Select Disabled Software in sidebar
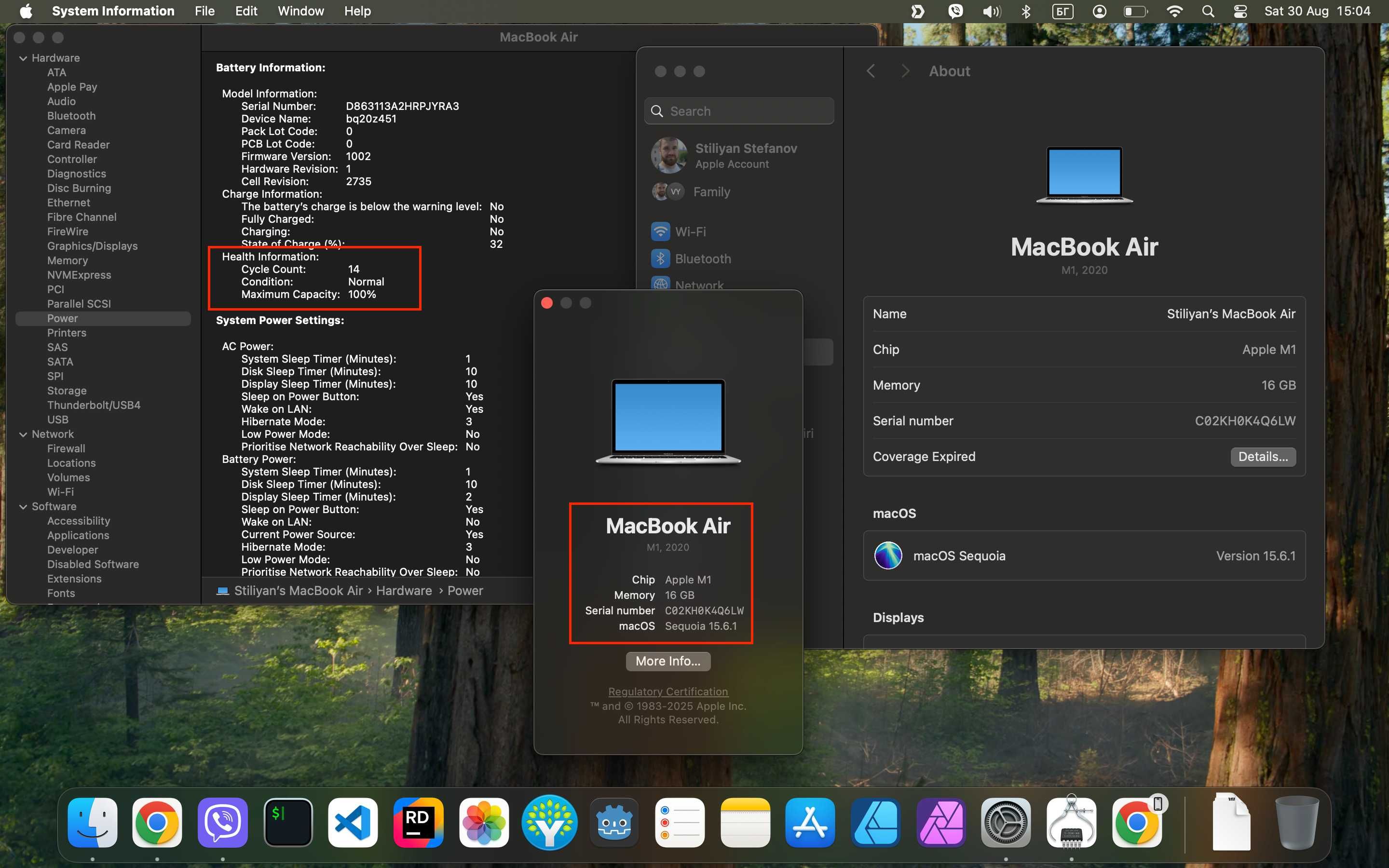The width and height of the screenshot is (1389, 868). (93, 564)
